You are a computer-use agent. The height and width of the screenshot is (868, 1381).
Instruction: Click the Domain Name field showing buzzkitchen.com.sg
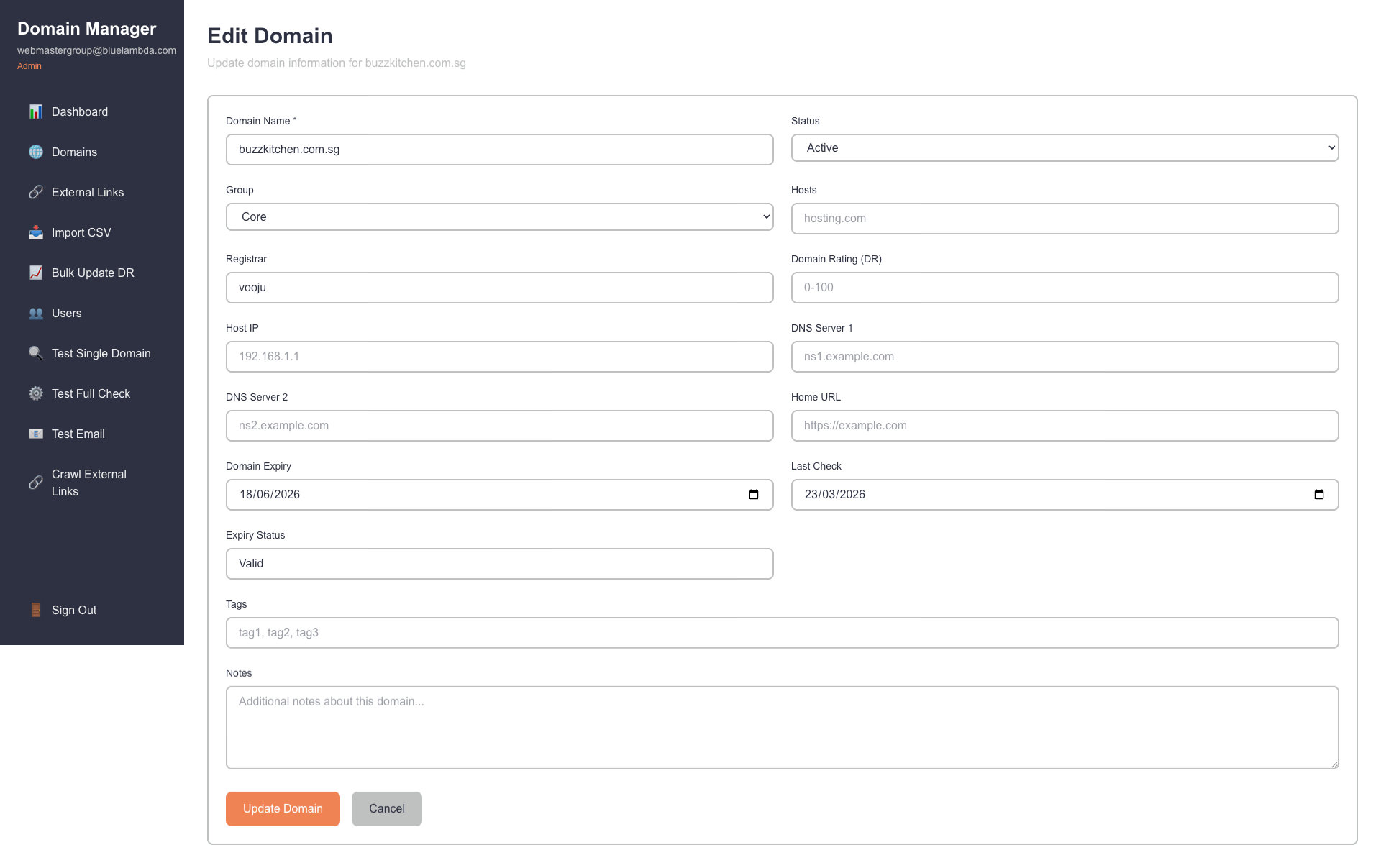(499, 150)
